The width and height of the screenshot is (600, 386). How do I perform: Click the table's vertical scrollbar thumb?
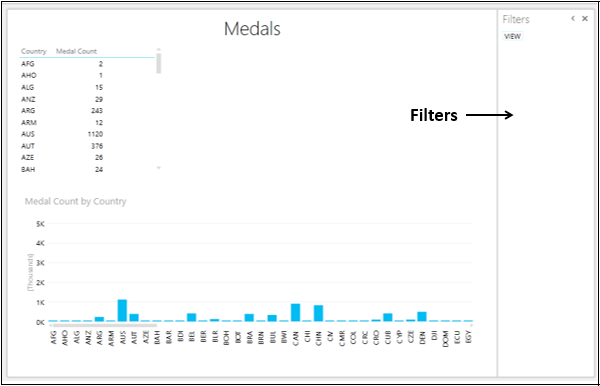tap(159, 63)
